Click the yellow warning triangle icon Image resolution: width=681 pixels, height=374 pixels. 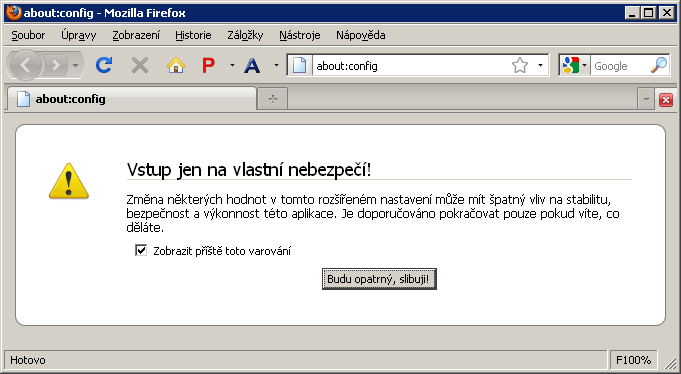point(69,182)
